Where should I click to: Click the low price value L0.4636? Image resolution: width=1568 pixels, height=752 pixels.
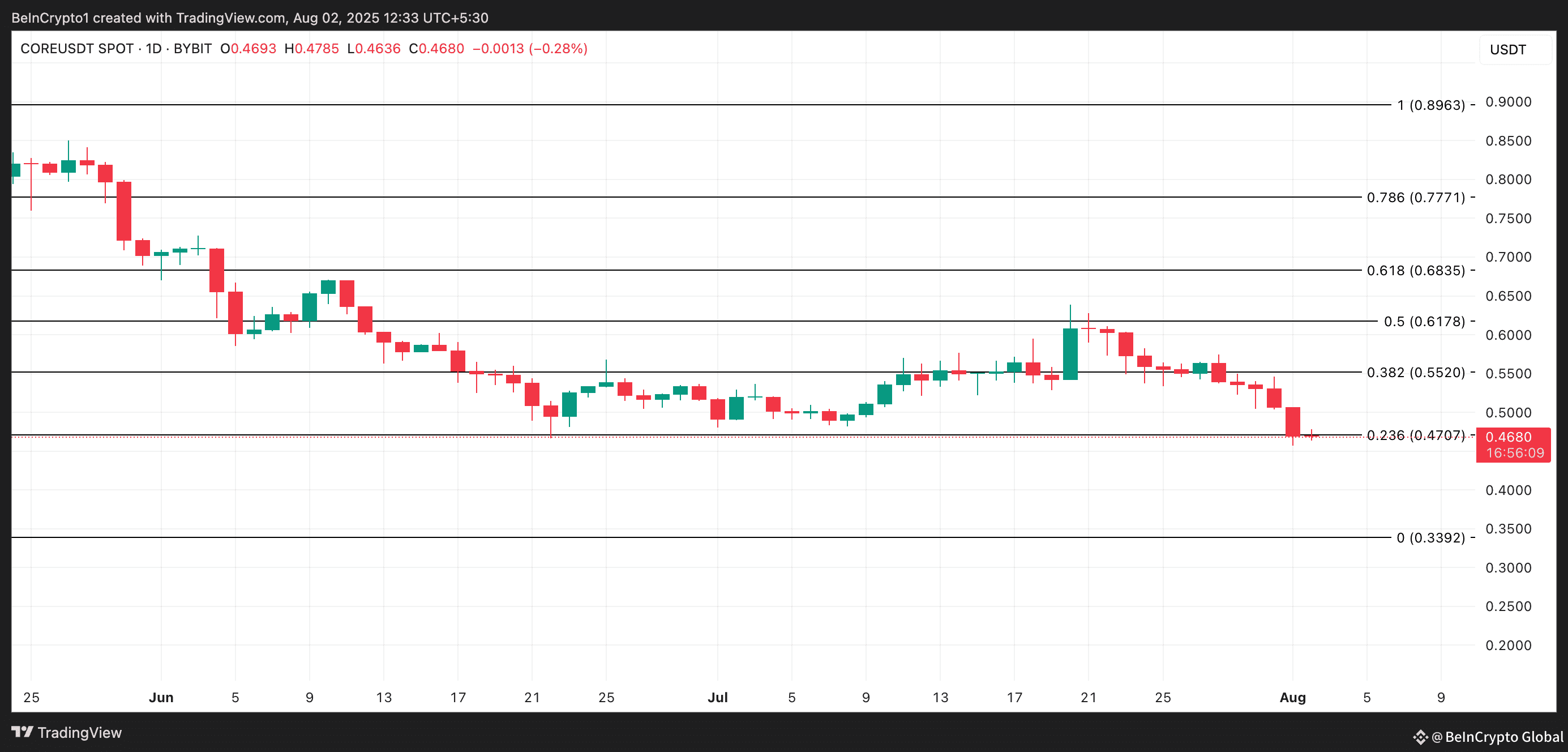coord(374,49)
